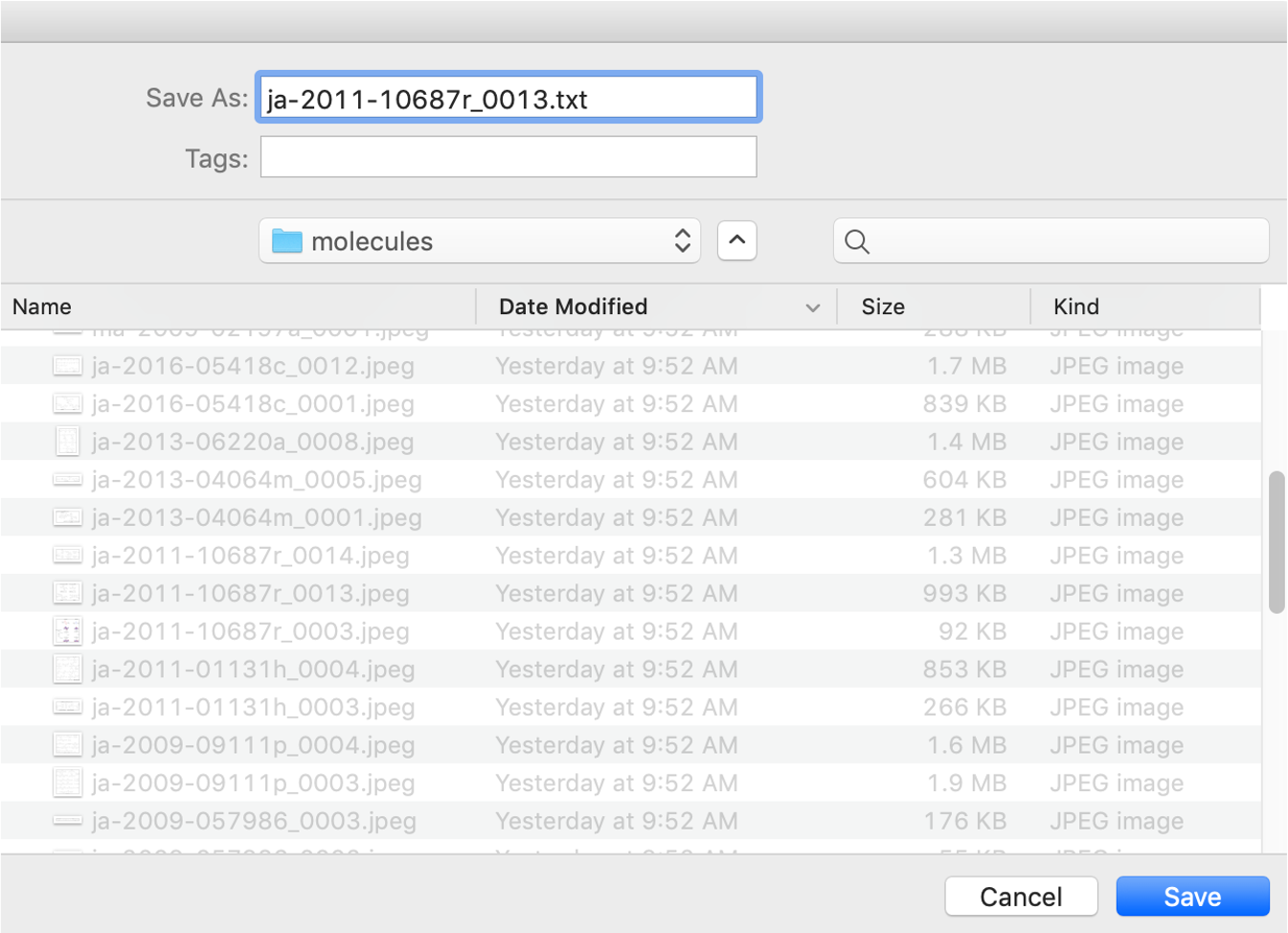Click file icon for ja-2009-09111p_0003.jpeg

point(67,783)
